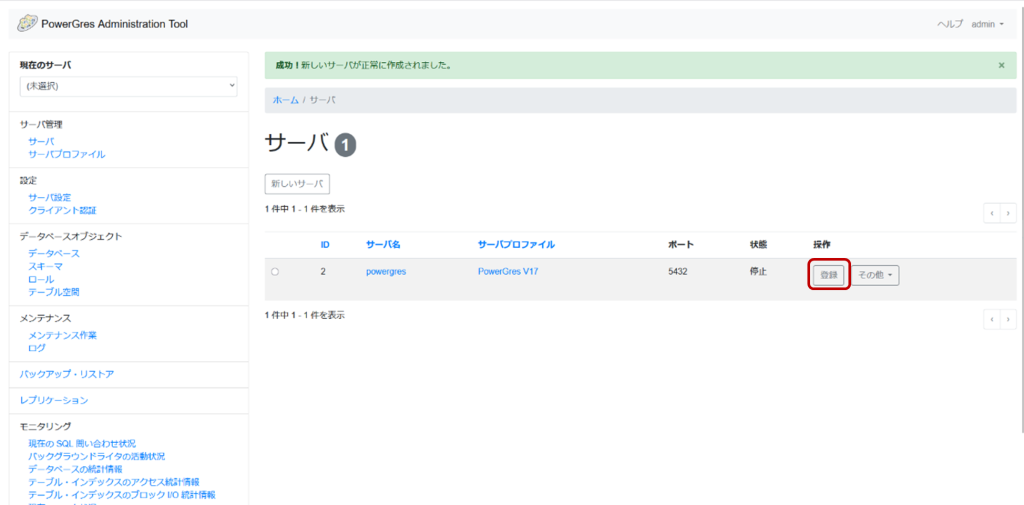Click the PowerGres Administration Tool title
This screenshot has height=505, width=1024.
click(x=114, y=24)
